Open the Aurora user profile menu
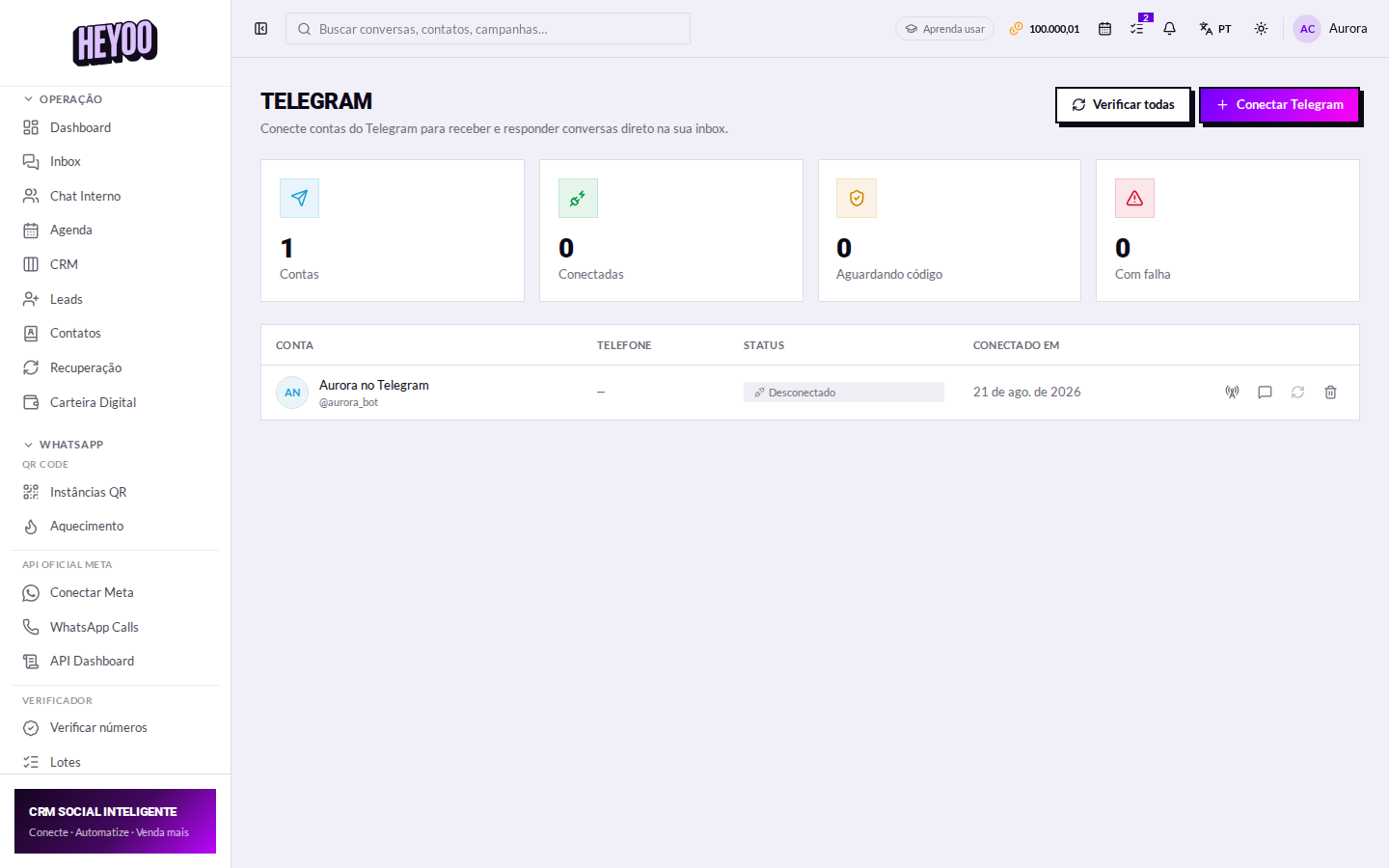 1330,29
